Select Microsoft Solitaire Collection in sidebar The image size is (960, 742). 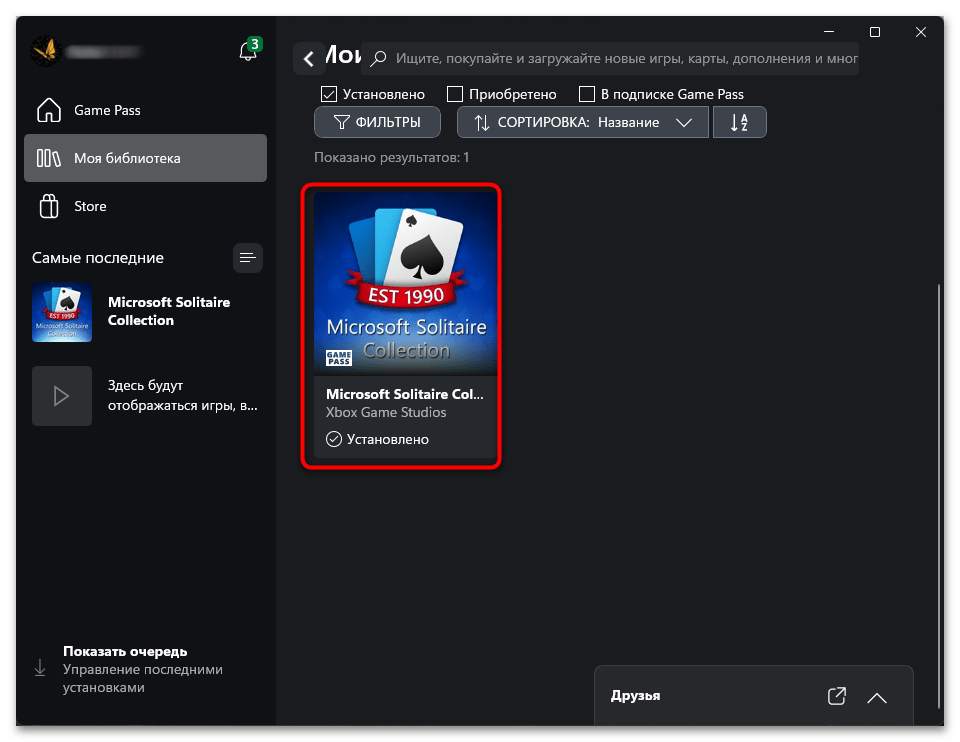pyautogui.click(x=169, y=311)
